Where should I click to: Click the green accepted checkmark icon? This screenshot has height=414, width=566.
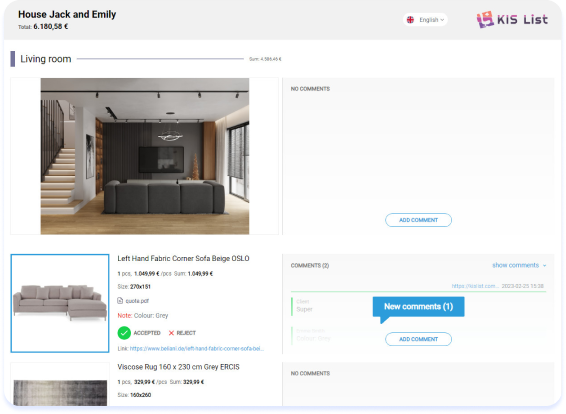[124, 333]
